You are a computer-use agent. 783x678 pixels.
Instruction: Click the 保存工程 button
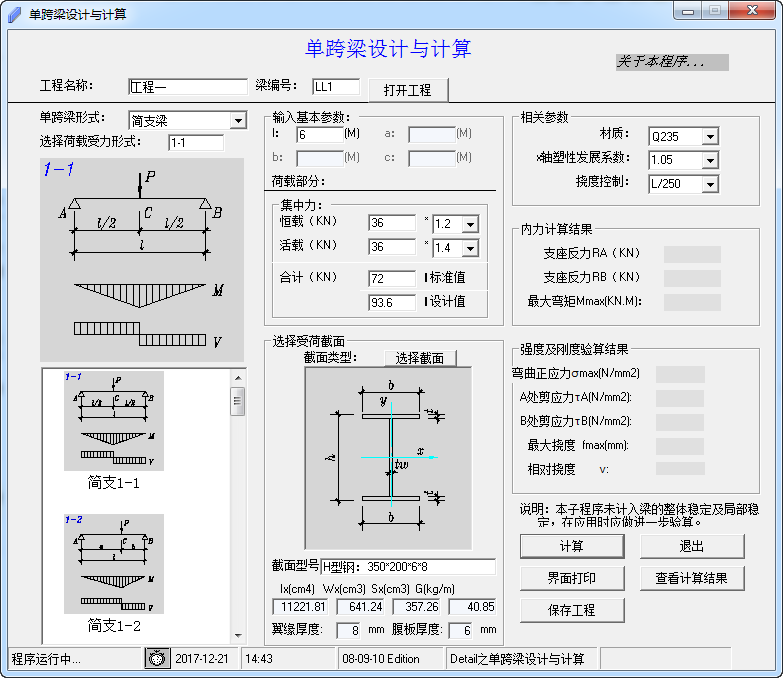pos(571,610)
